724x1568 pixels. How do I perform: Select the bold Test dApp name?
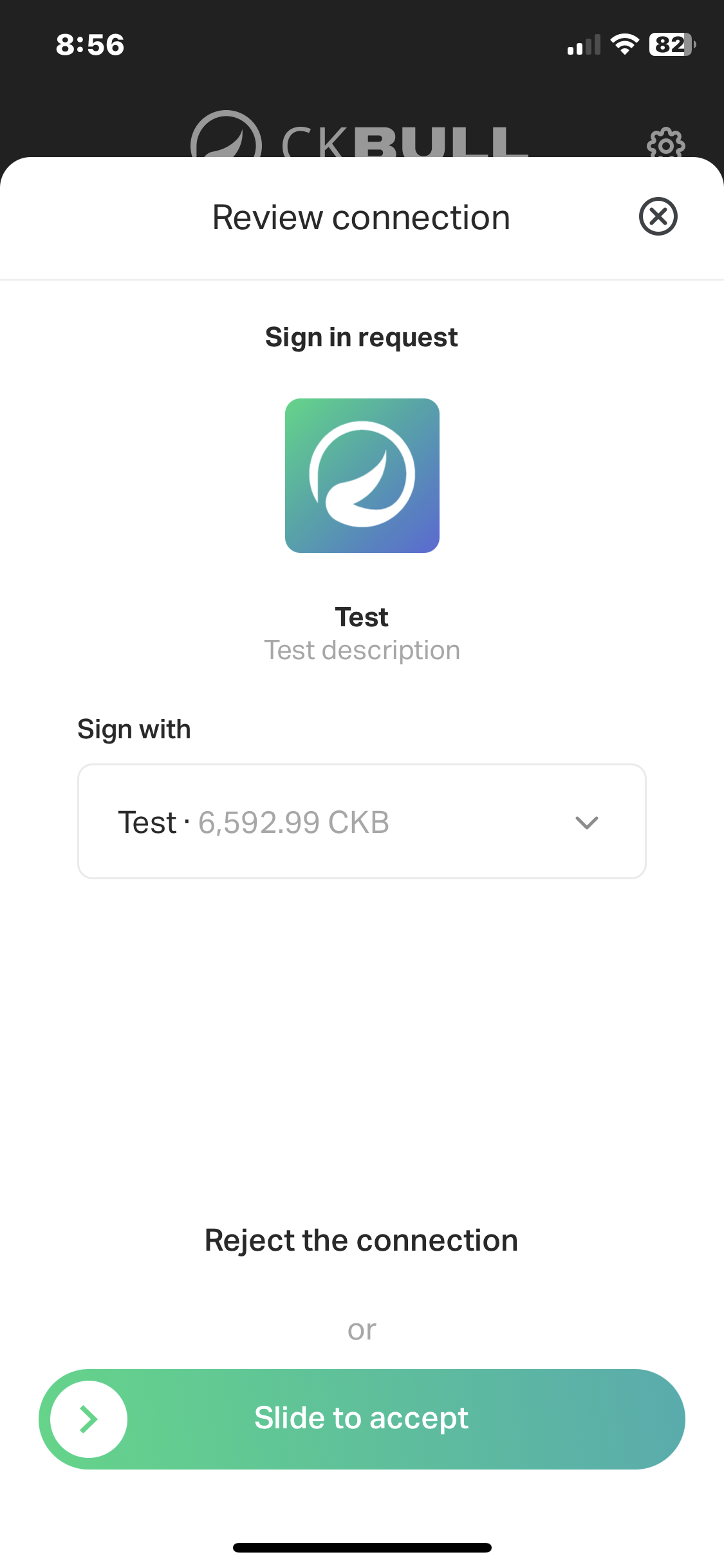362,617
